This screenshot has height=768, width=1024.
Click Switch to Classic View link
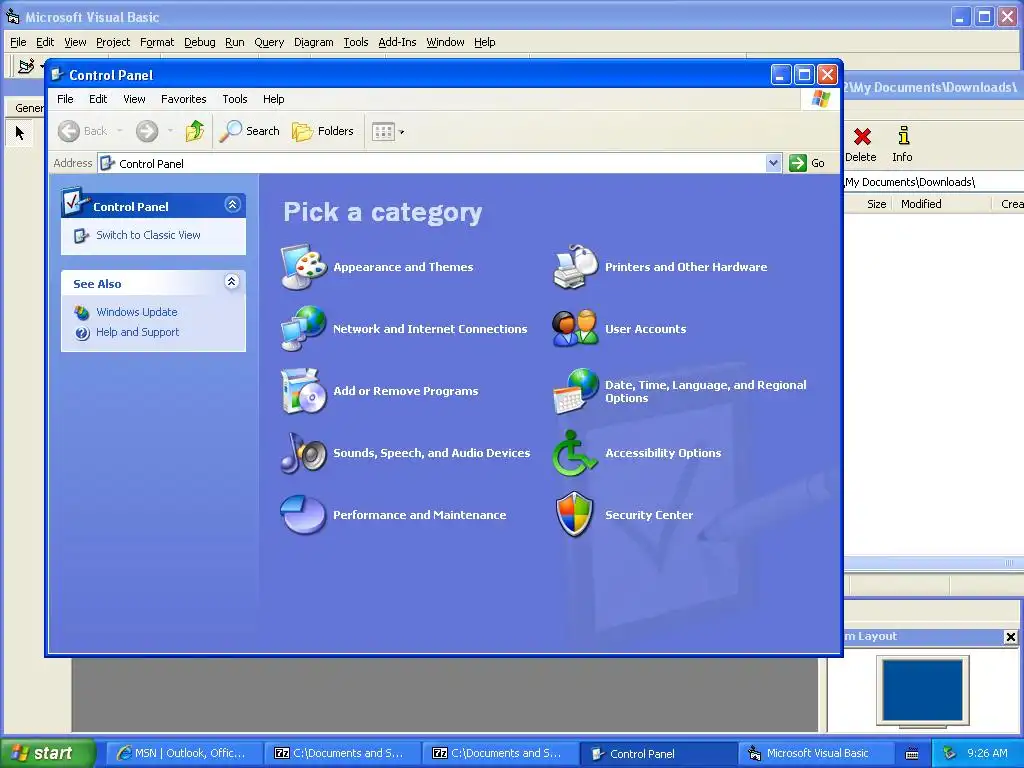pos(148,235)
